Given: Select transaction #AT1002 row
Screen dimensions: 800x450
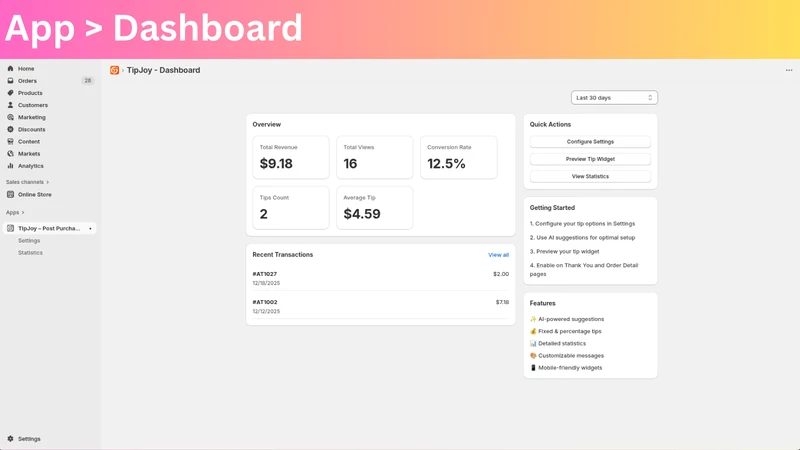Looking at the screenshot, I should click(x=381, y=306).
